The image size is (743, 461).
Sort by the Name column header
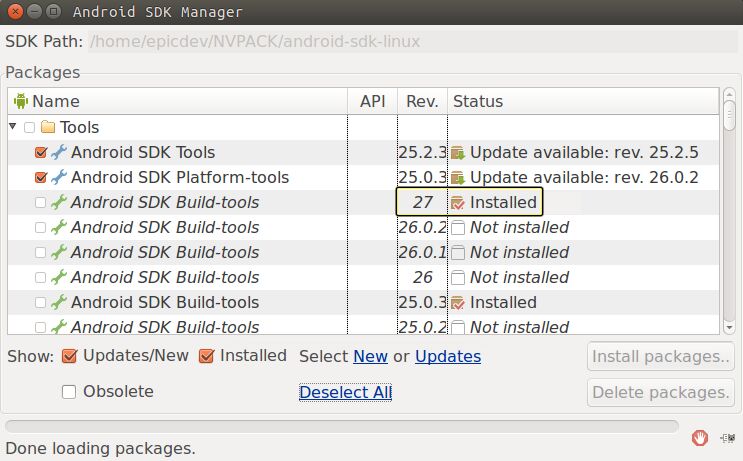click(x=178, y=101)
